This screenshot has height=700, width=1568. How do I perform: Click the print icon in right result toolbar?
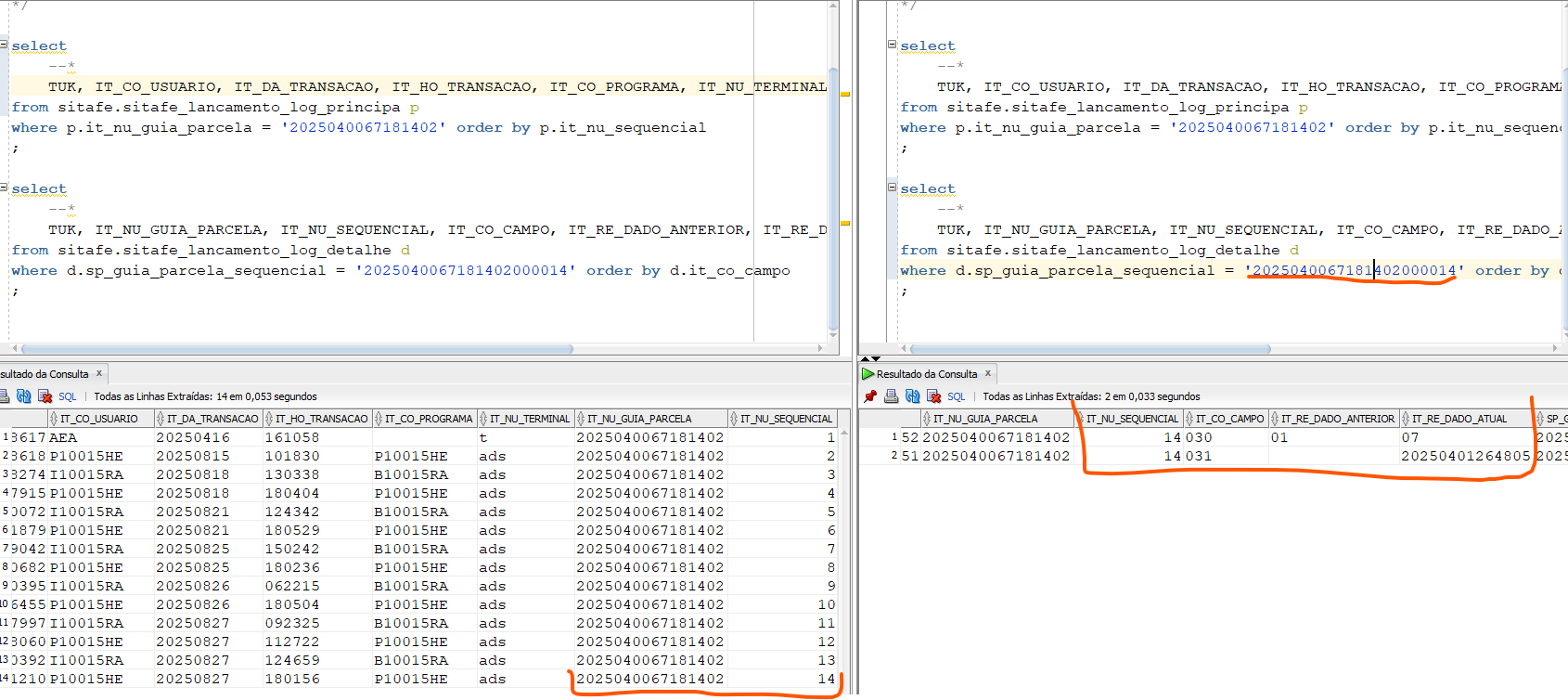click(891, 396)
